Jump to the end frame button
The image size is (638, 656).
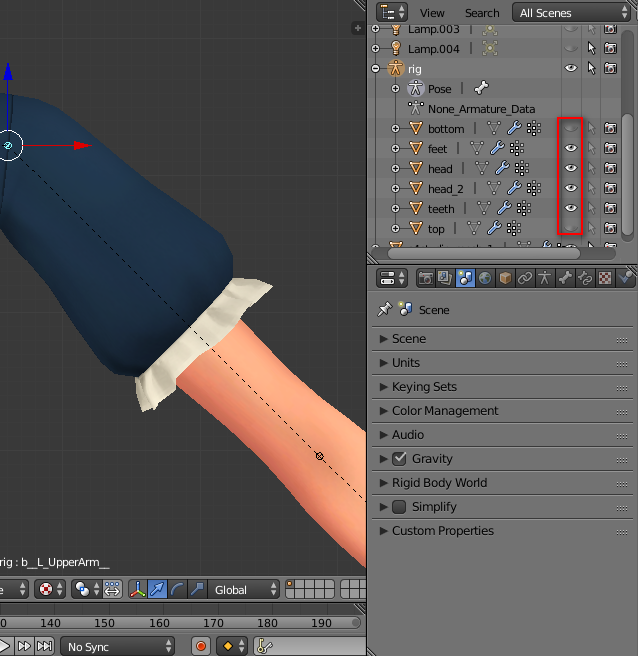(44, 646)
